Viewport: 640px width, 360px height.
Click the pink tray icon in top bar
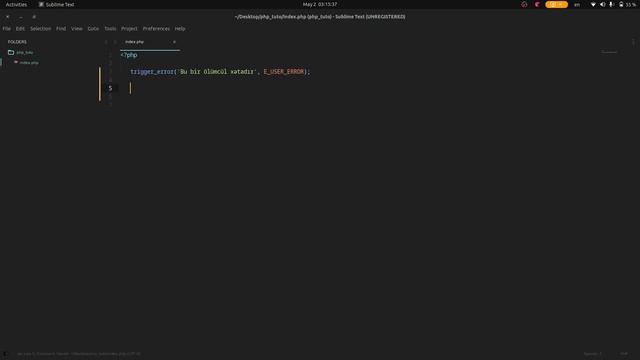coord(537,4)
